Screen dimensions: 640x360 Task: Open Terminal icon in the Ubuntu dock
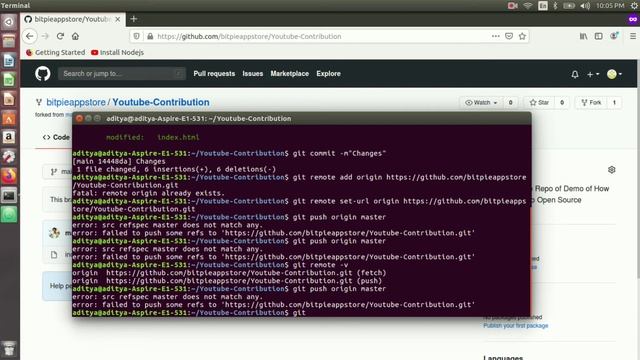click(x=9, y=196)
